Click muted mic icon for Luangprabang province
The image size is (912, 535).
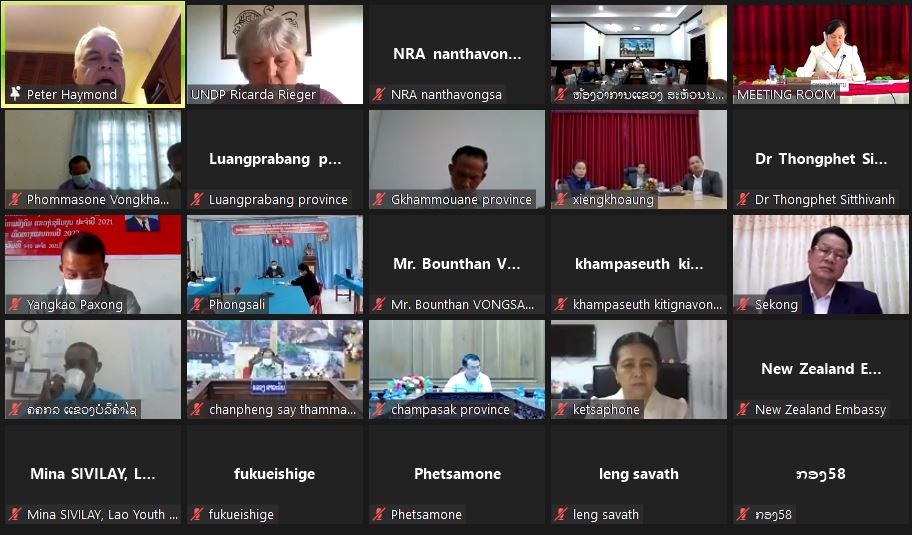(197, 199)
